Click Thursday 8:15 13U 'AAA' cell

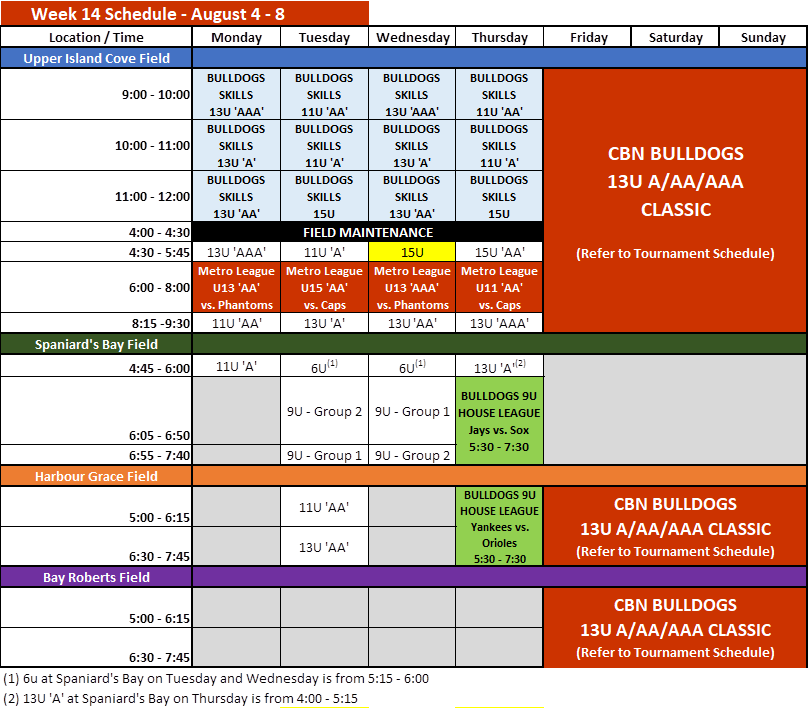point(499,323)
